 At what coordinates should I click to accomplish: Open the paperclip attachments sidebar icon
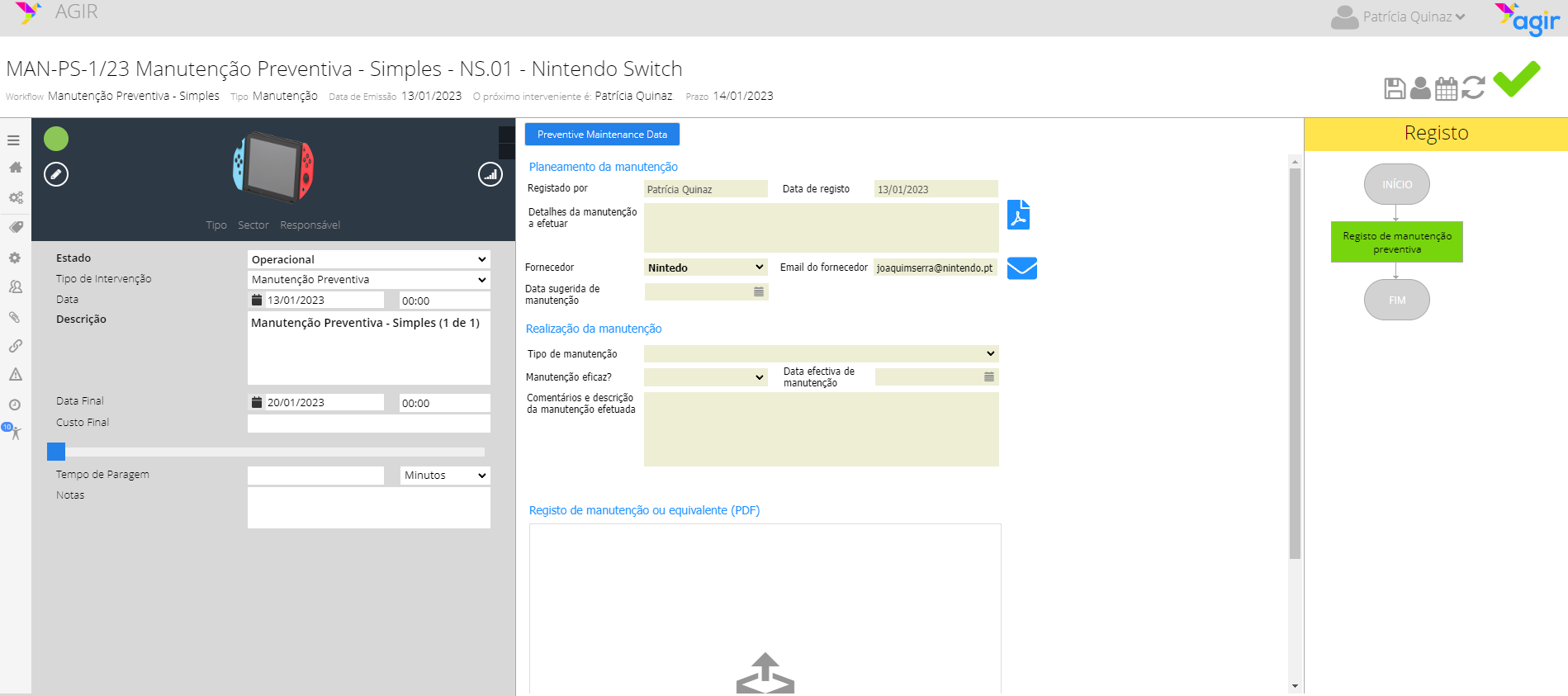(x=15, y=317)
